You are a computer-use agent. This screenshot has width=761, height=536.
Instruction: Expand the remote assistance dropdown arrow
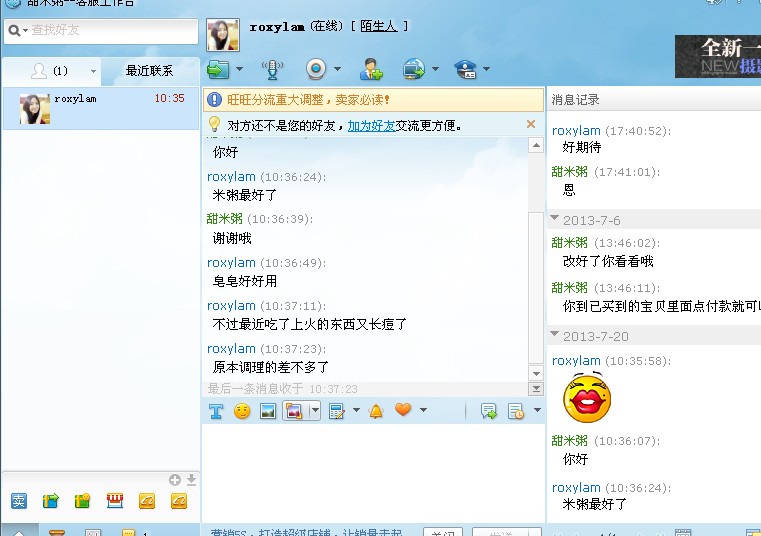click(435, 69)
